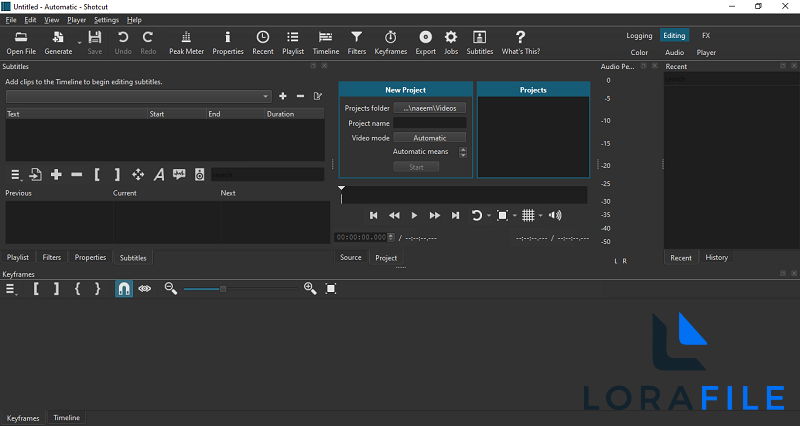Click the speech to text icon

[179, 174]
